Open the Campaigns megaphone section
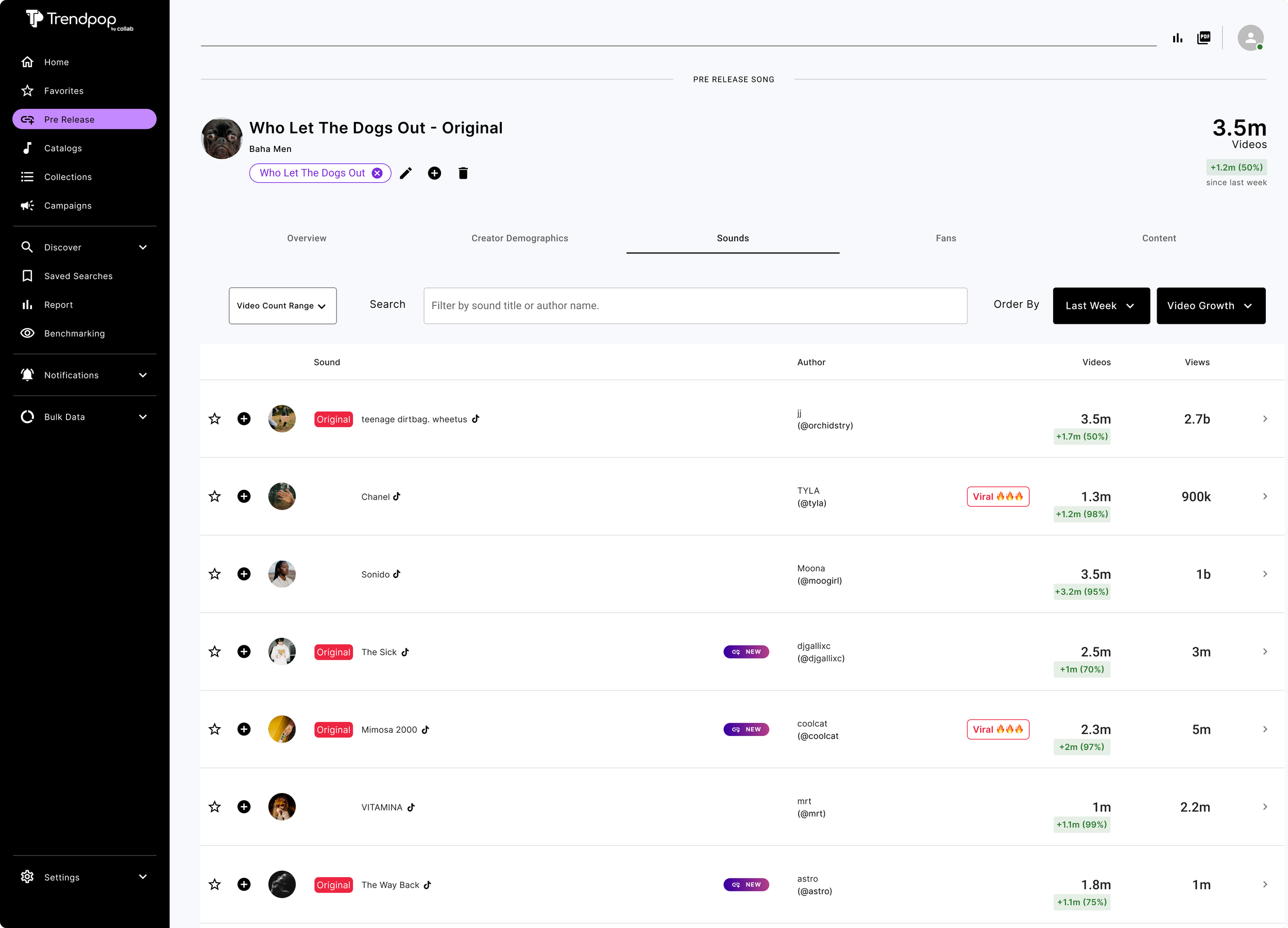Image resolution: width=1288 pixels, height=928 pixels. point(27,205)
